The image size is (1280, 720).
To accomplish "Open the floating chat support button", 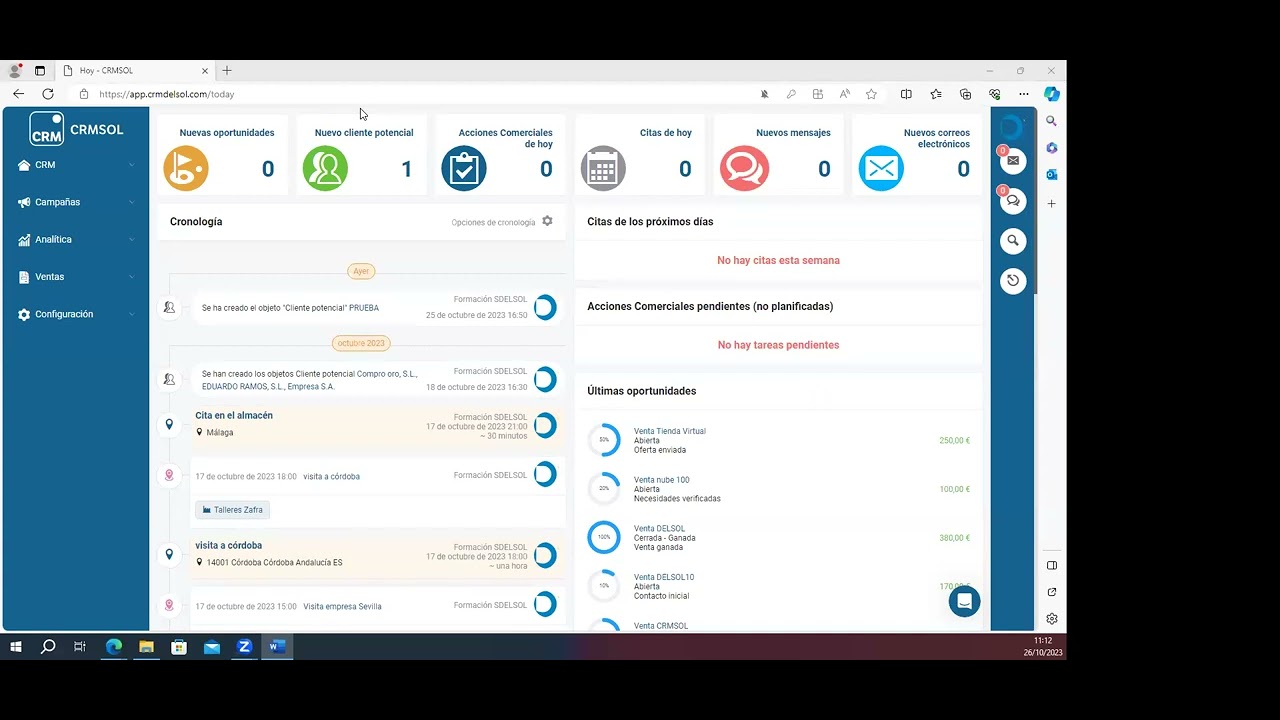I will coord(965,601).
